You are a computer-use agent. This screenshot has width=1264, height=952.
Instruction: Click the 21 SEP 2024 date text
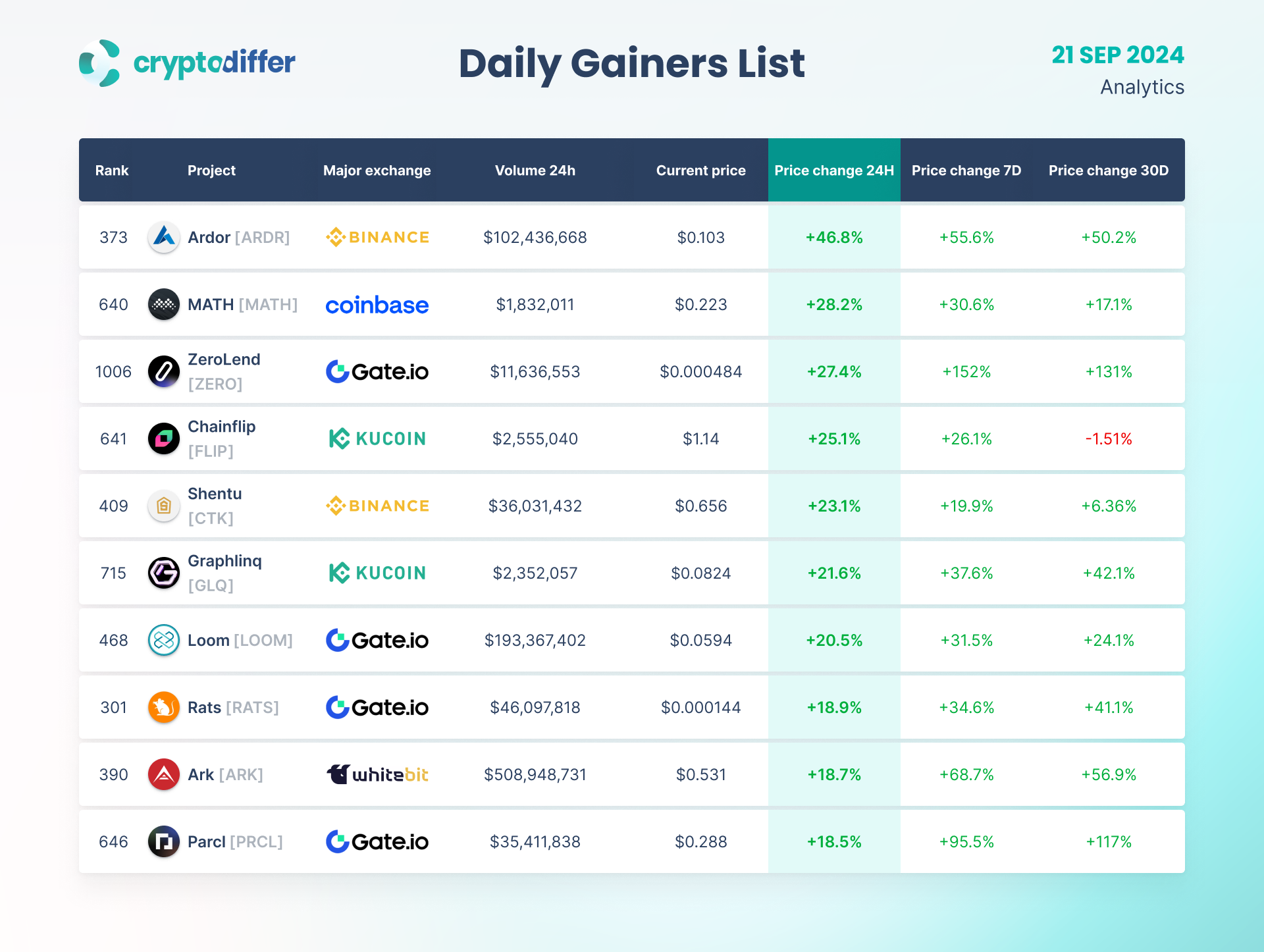1117,55
